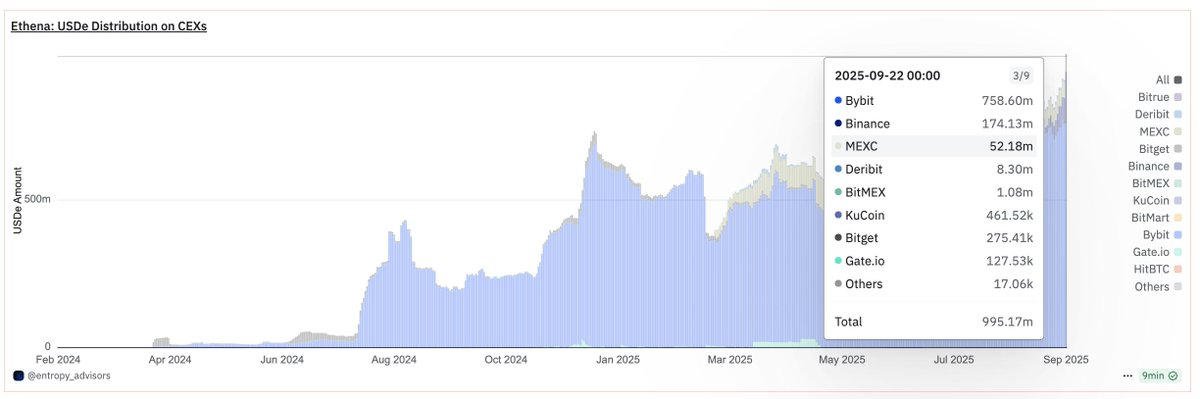The width and height of the screenshot is (1200, 399).
Task: Click the Aug 2024 x-axis label
Action: 394,359
